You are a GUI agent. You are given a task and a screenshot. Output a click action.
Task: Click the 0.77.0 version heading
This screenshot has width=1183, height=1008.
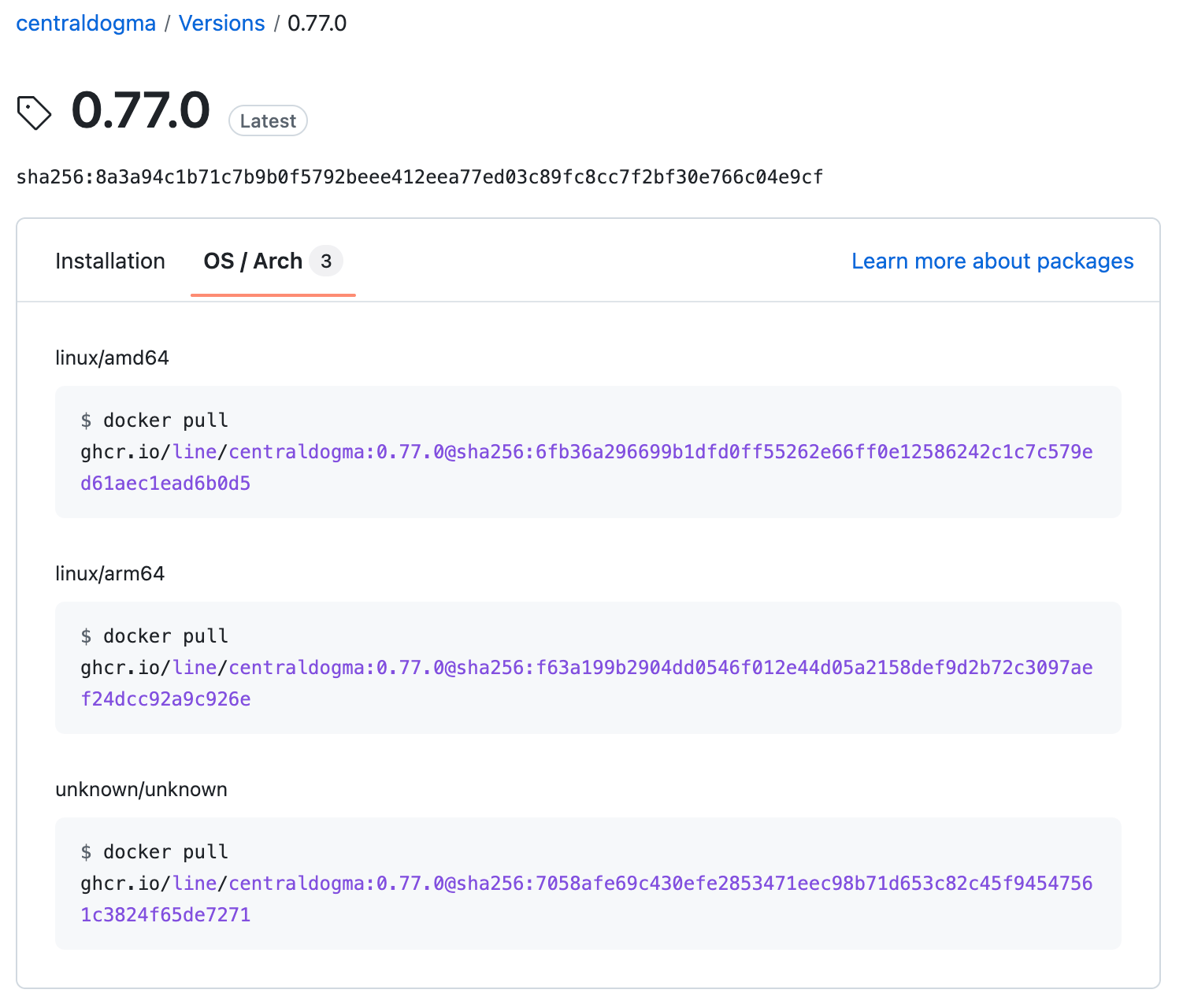coord(140,110)
